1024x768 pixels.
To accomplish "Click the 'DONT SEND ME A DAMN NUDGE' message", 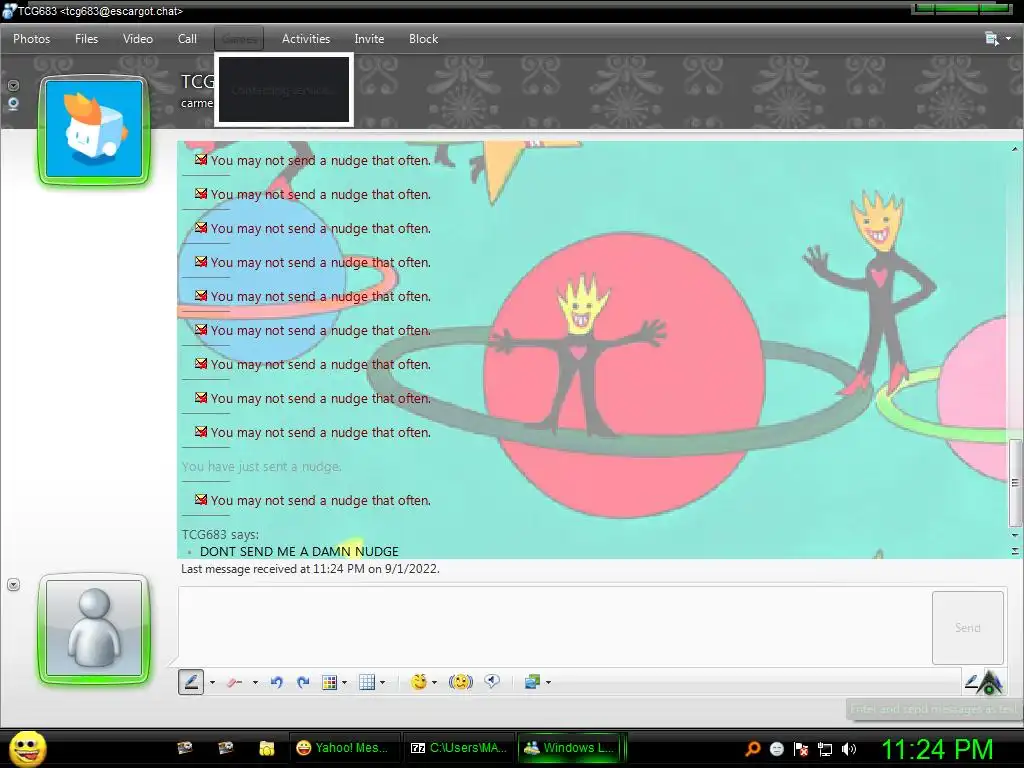I will (x=299, y=551).
